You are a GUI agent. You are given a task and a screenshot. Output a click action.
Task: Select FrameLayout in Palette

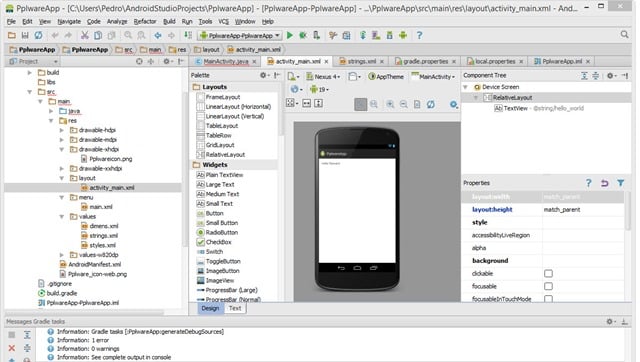tap(222, 97)
